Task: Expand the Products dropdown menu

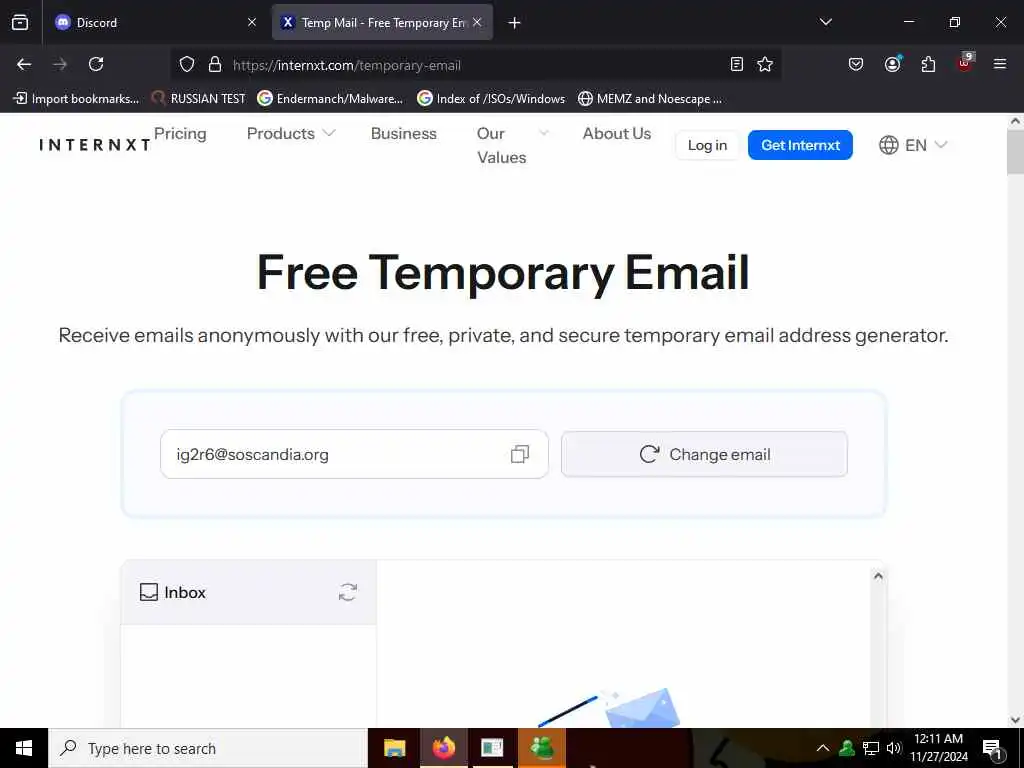Action: coord(291,133)
